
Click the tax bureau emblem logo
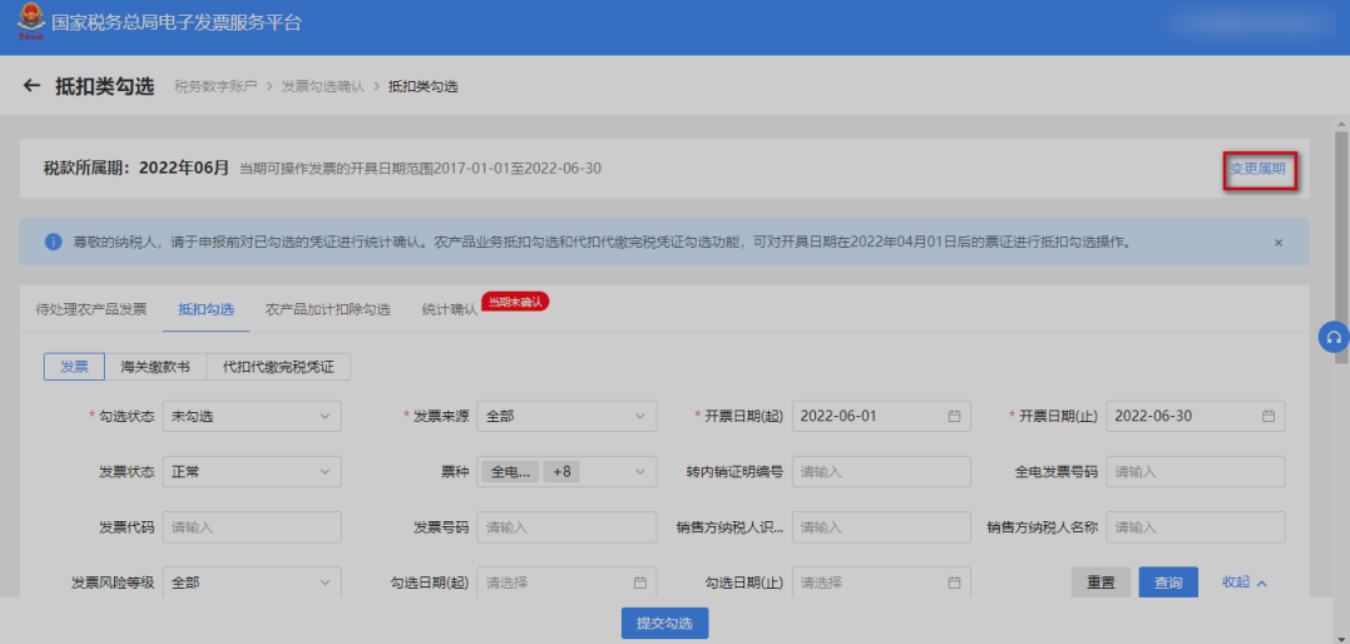[31, 22]
